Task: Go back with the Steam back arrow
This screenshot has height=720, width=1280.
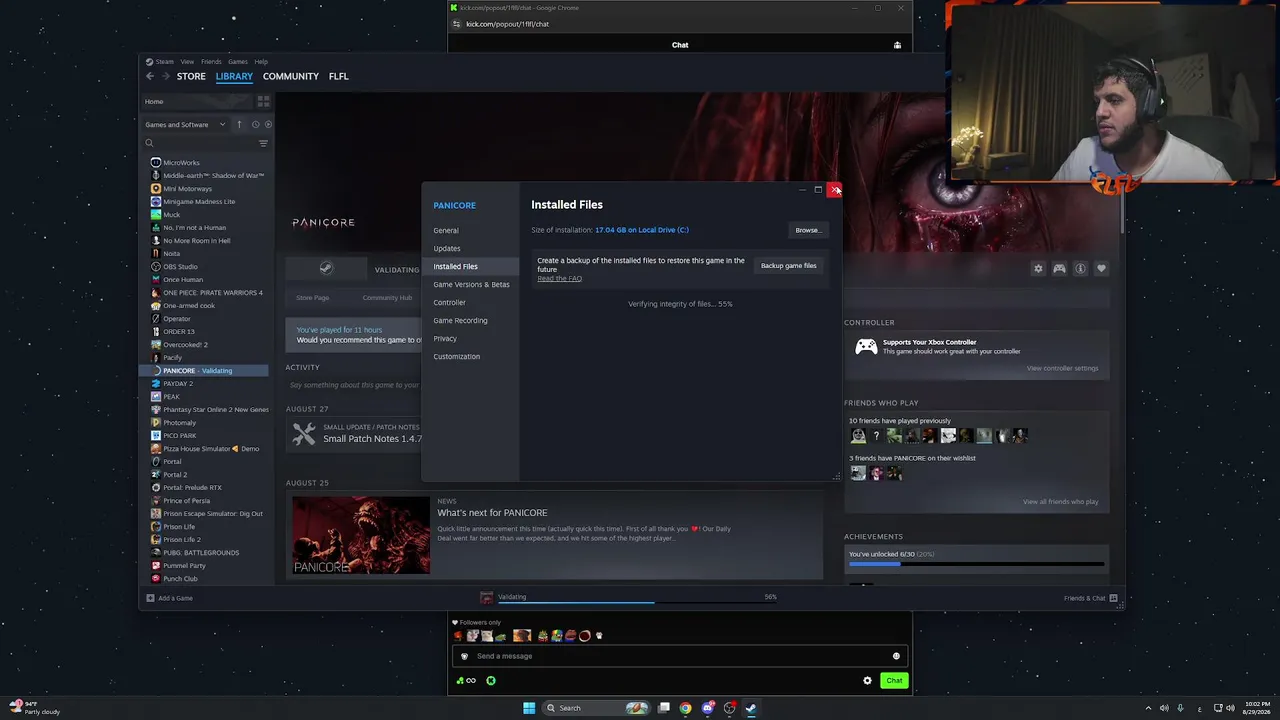Action: (150, 76)
